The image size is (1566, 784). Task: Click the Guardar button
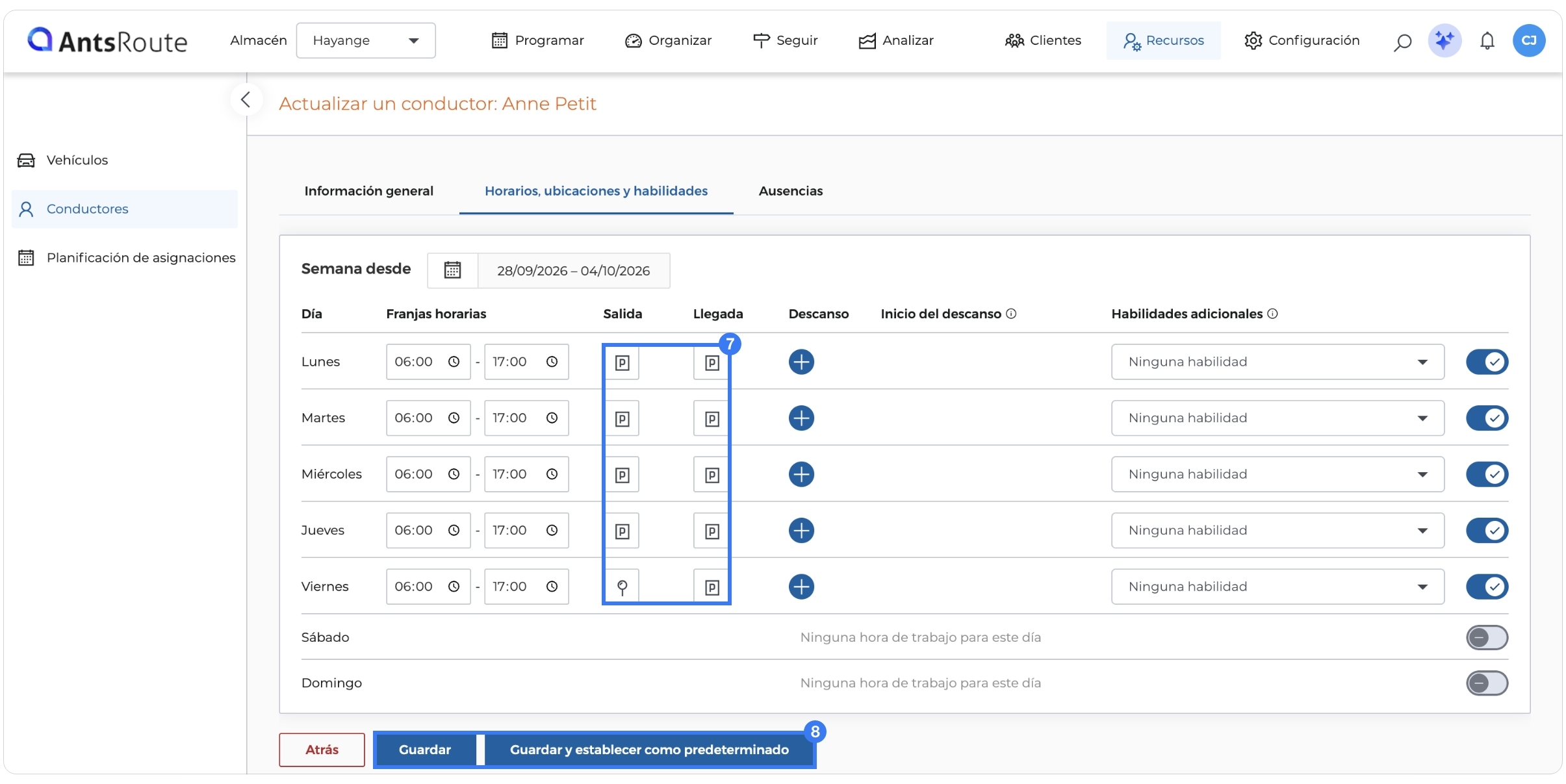(x=425, y=750)
